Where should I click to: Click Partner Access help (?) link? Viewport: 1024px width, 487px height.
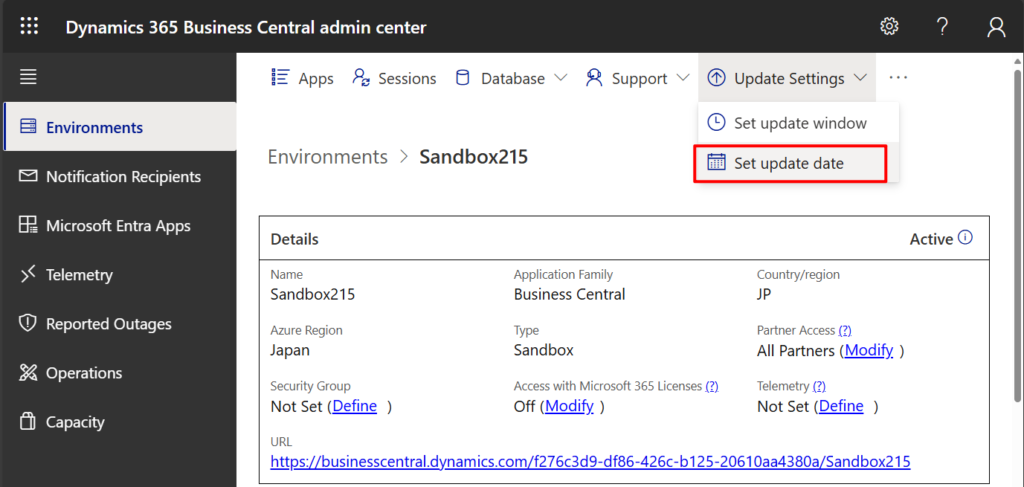coord(845,330)
